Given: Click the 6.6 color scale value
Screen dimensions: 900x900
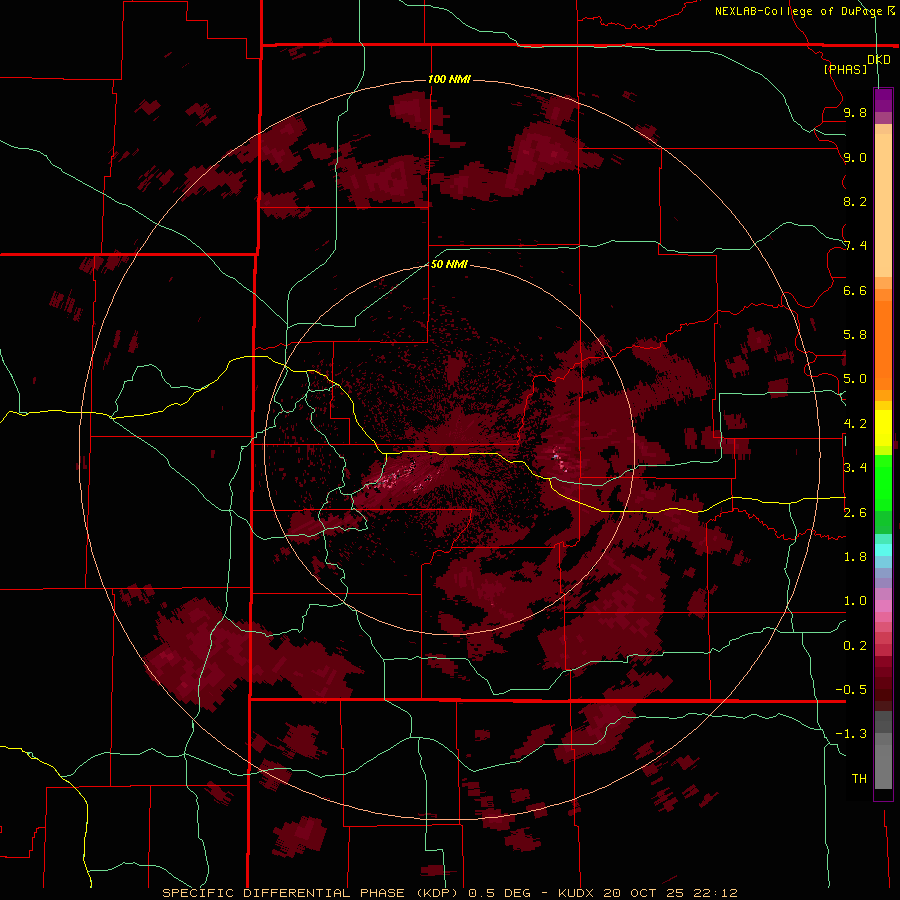Looking at the screenshot, I should (x=855, y=290).
